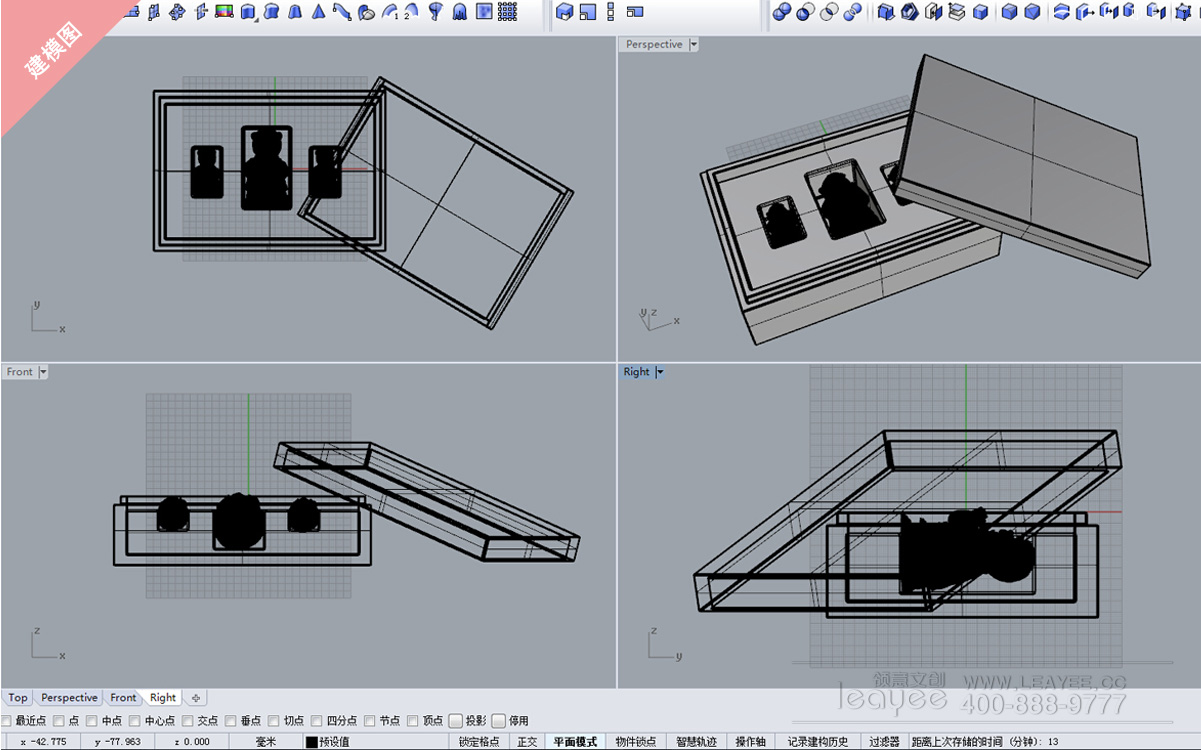Check the 四分点 object snap option
This screenshot has width=1201, height=750.
tap(317, 721)
